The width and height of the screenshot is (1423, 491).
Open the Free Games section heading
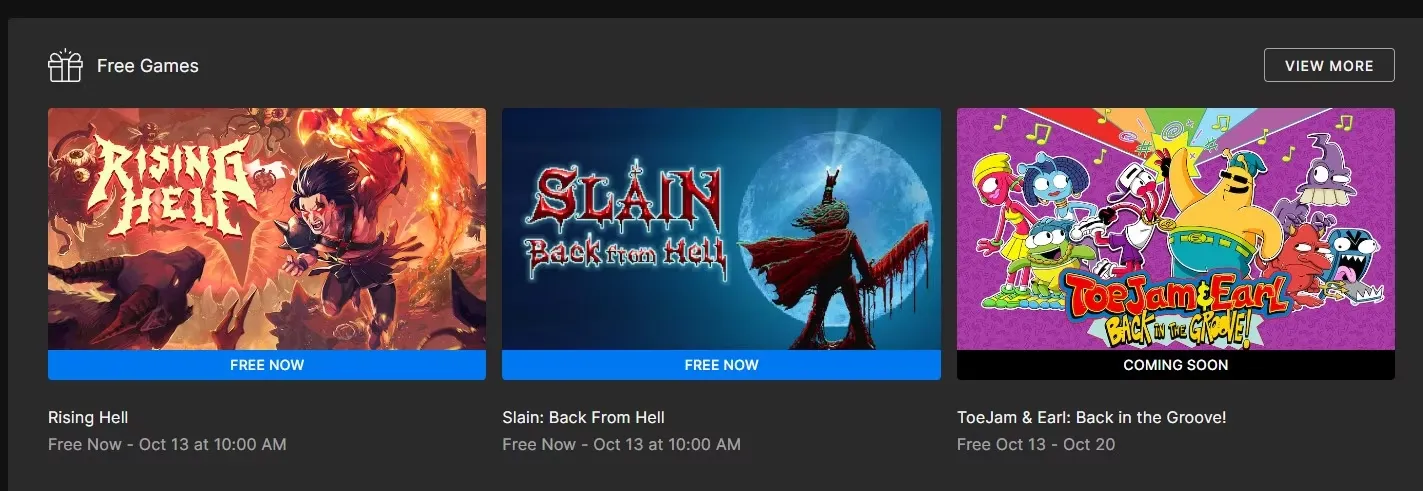tap(148, 66)
